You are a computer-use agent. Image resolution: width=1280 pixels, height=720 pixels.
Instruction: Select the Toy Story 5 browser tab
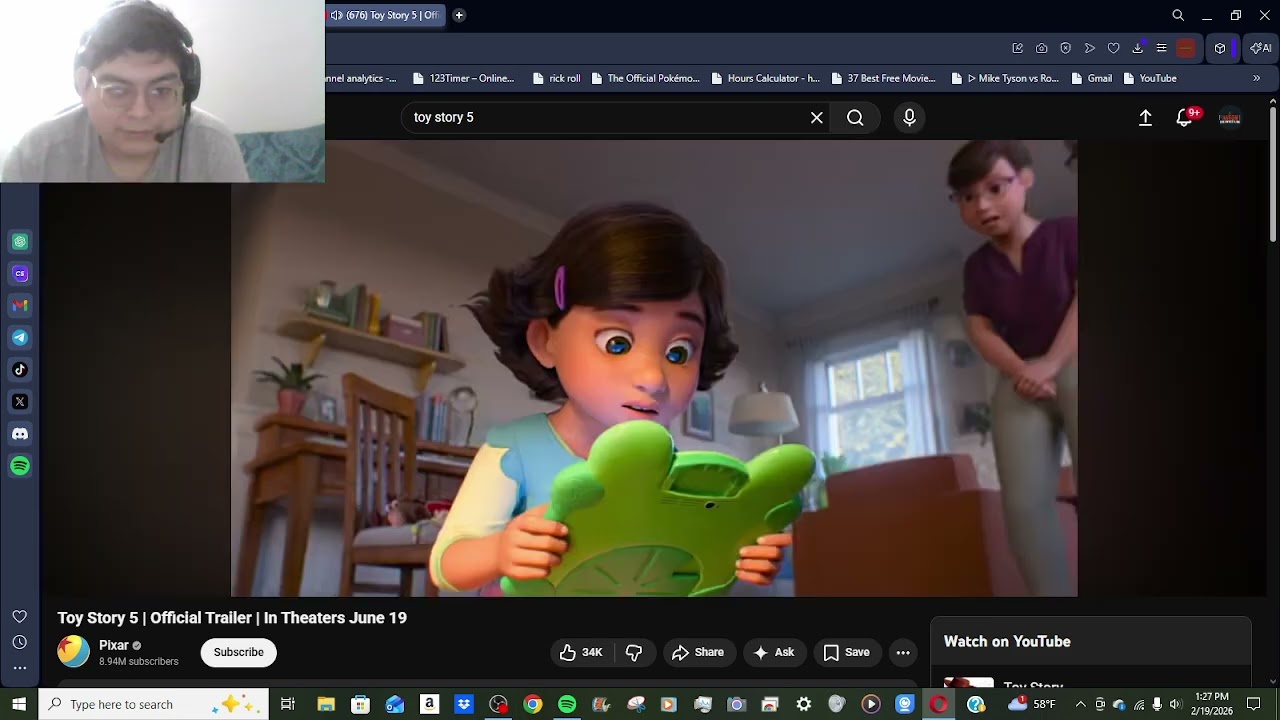coord(386,15)
